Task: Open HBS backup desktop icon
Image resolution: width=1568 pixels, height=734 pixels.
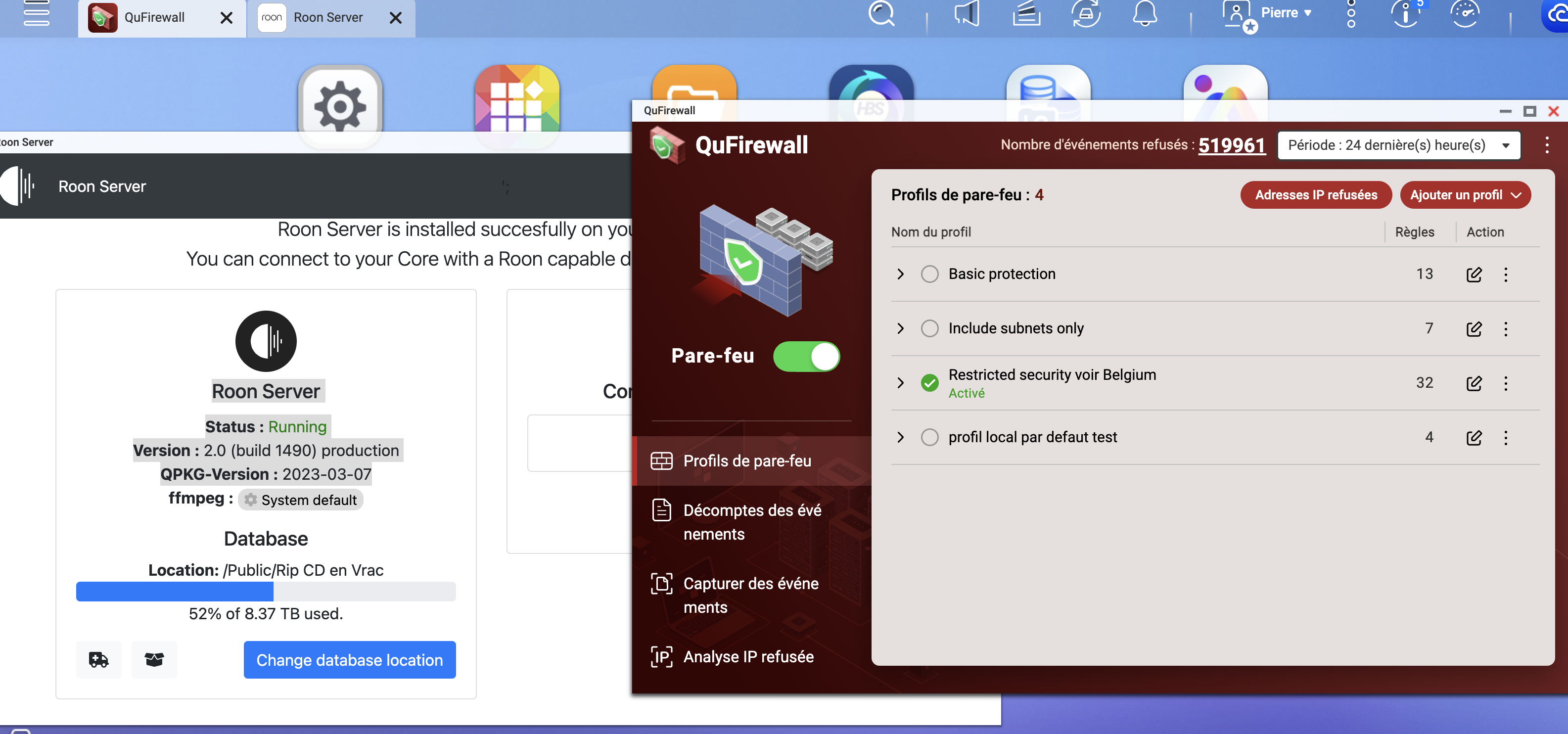Action: point(871,83)
